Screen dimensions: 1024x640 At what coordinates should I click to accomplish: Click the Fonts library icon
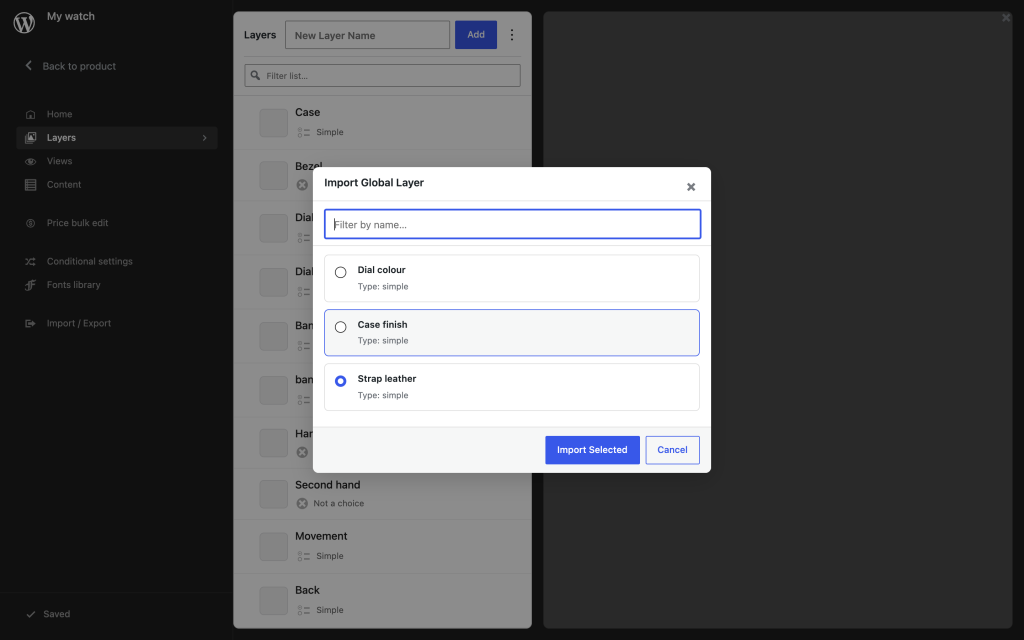click(30, 285)
